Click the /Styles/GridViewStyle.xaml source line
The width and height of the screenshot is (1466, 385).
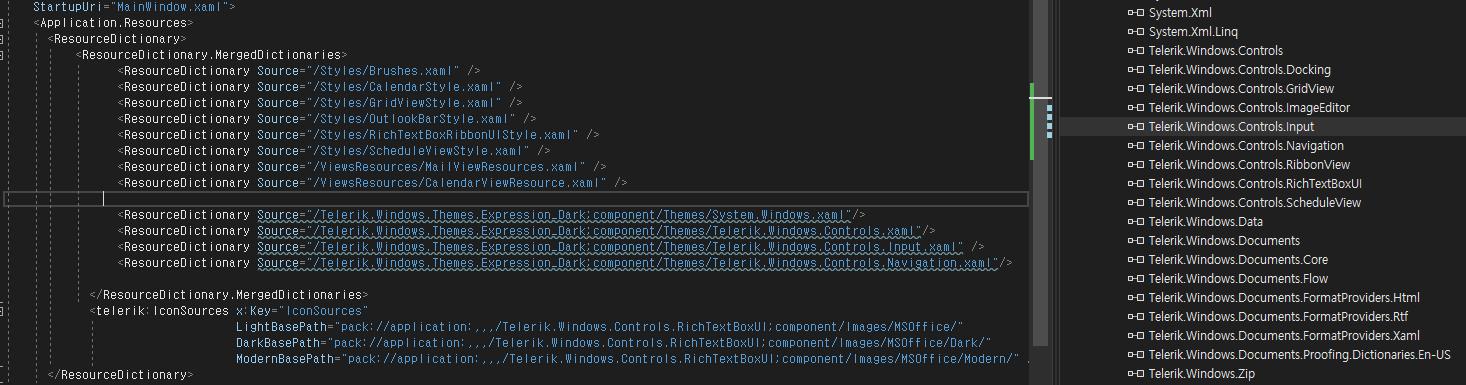(320, 103)
